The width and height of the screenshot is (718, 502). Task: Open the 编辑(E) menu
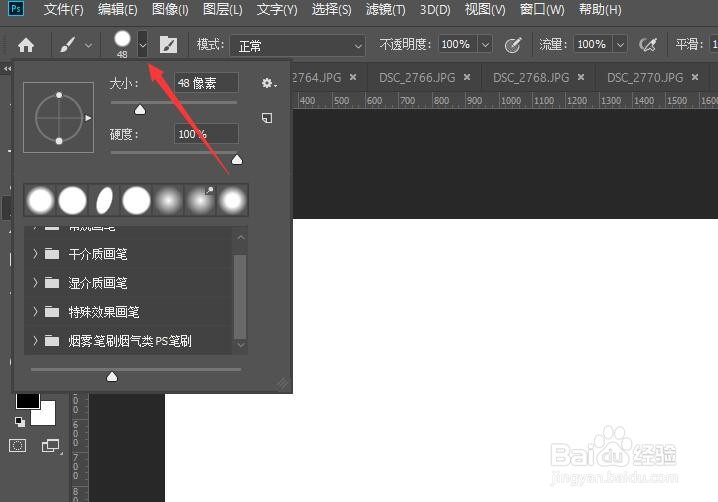click(118, 10)
